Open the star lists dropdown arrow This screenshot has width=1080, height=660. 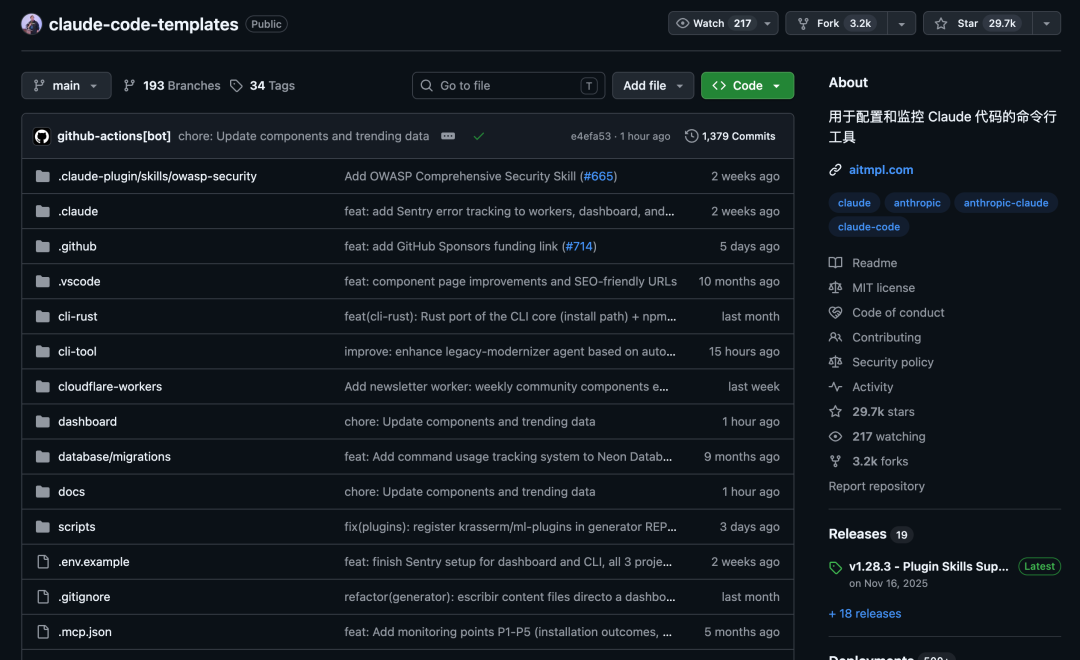(1046, 23)
